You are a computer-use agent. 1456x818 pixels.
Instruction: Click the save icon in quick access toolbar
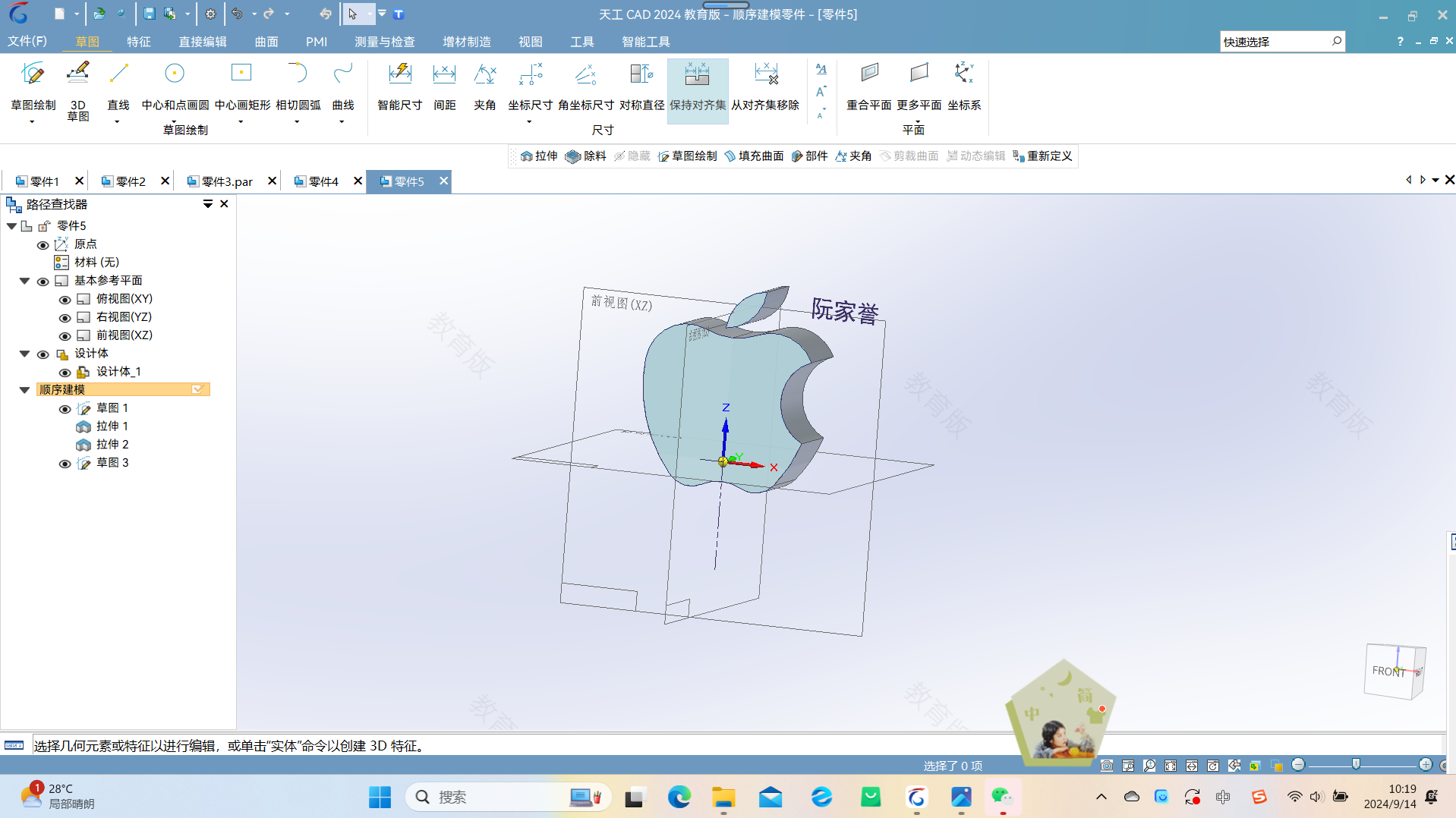coord(150,14)
